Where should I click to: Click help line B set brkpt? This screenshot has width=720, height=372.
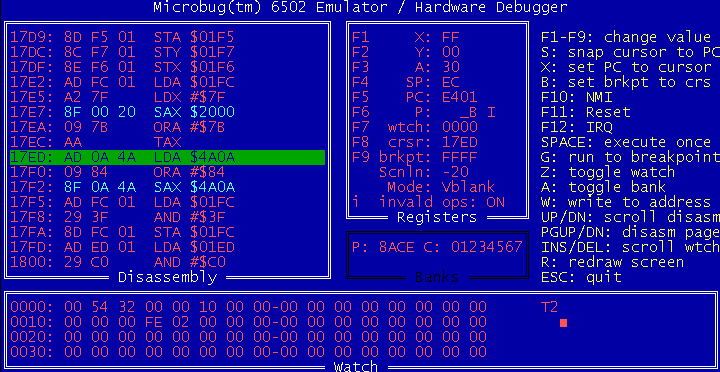(x=626, y=82)
